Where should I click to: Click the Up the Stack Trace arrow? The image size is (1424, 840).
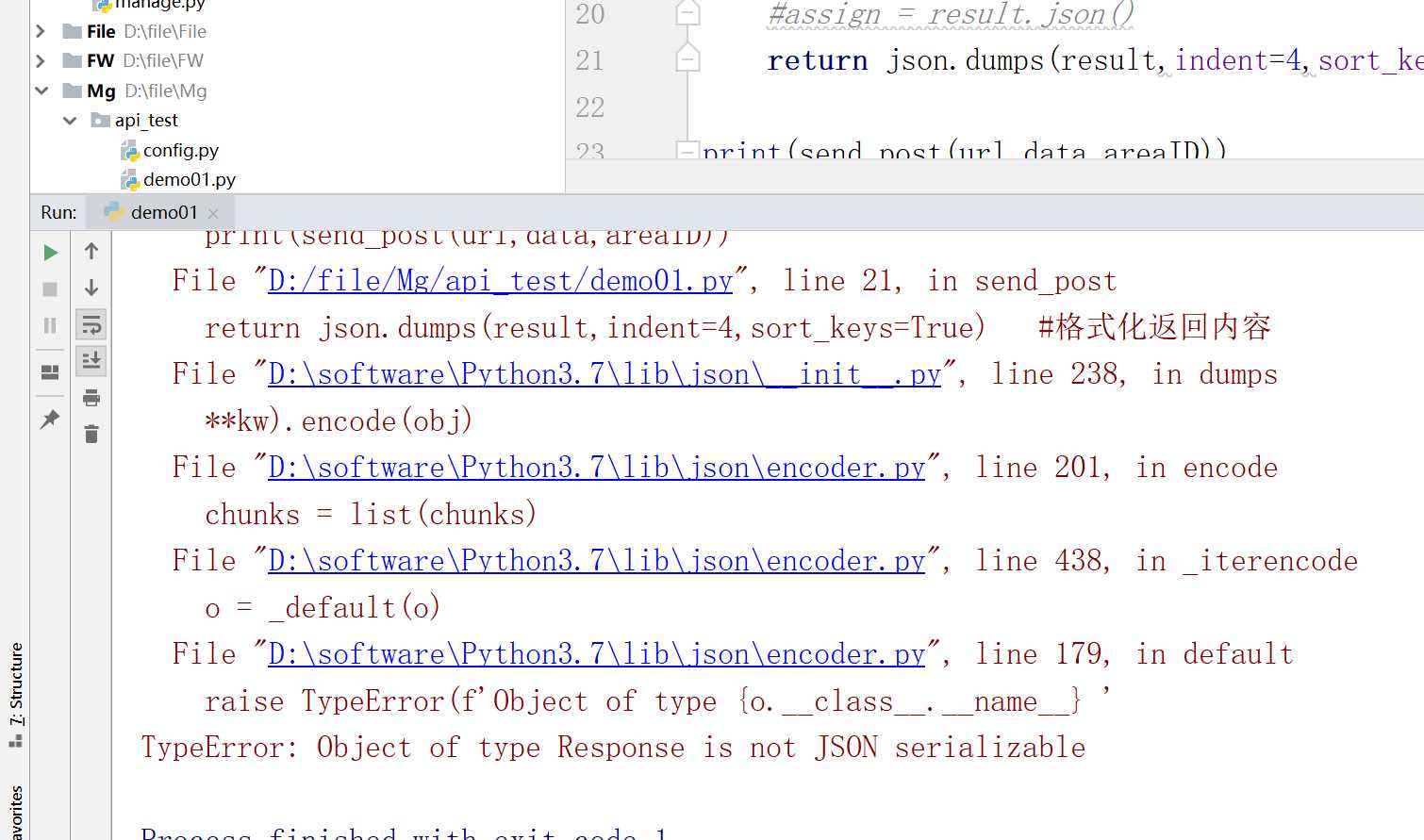pos(91,251)
